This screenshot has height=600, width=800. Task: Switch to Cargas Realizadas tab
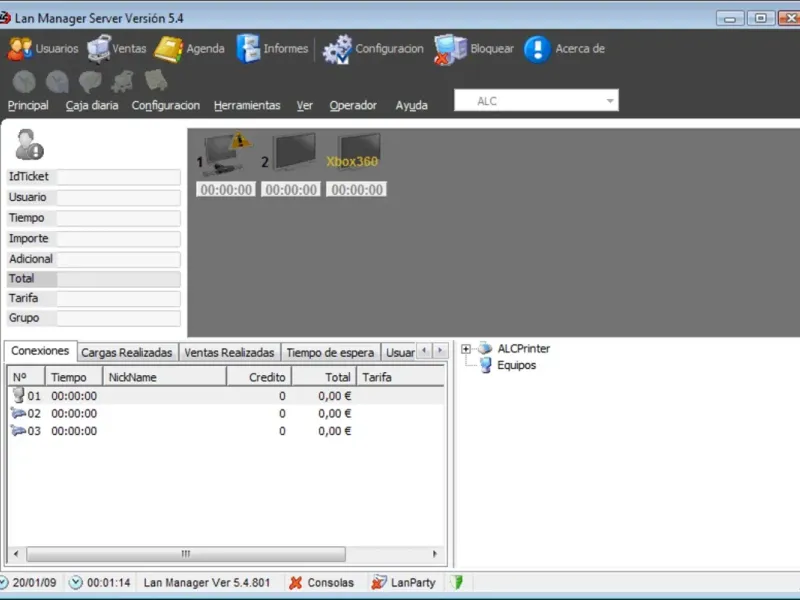[x=128, y=352]
